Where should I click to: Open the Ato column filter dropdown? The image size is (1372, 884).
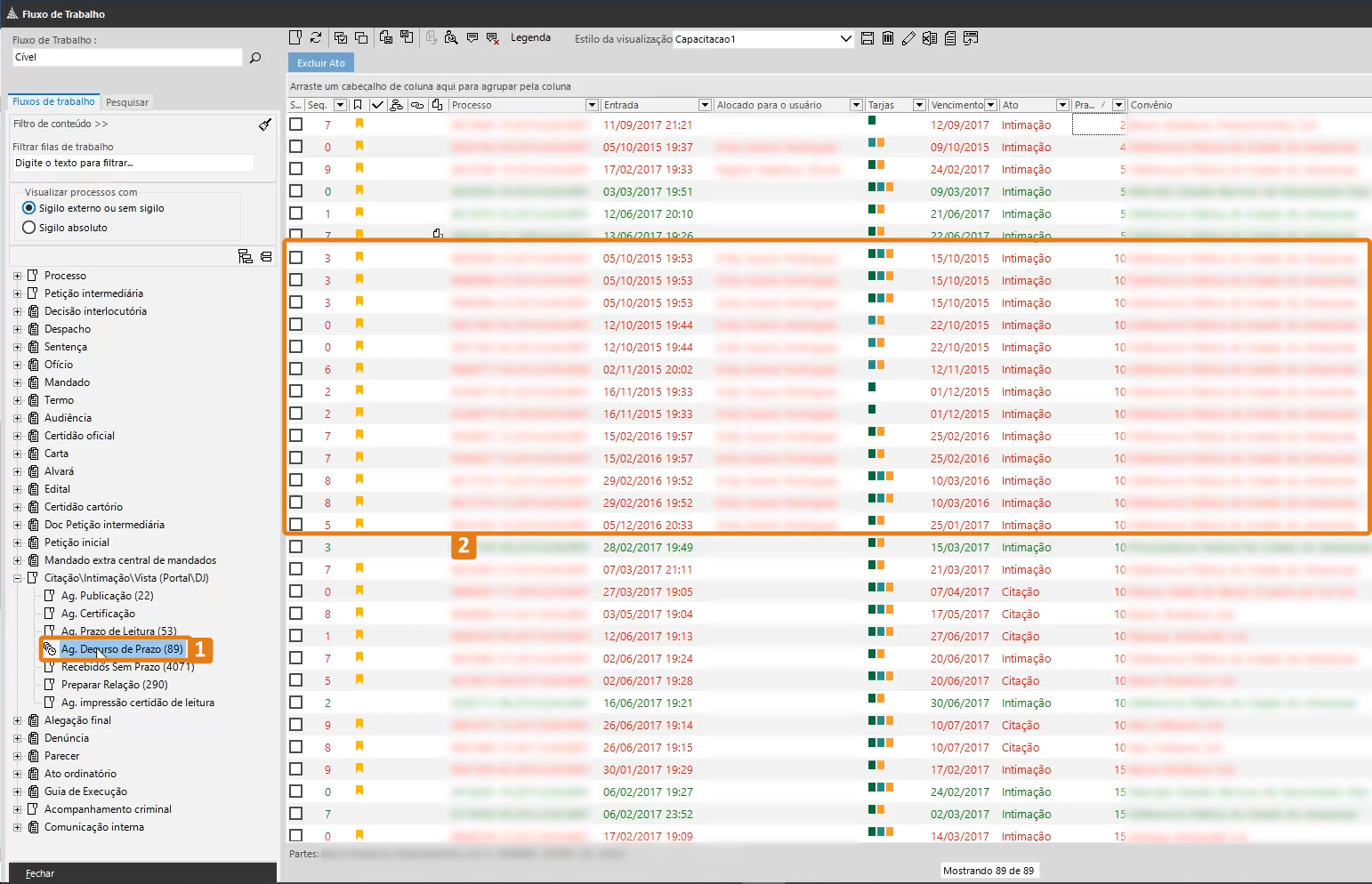coord(1061,105)
